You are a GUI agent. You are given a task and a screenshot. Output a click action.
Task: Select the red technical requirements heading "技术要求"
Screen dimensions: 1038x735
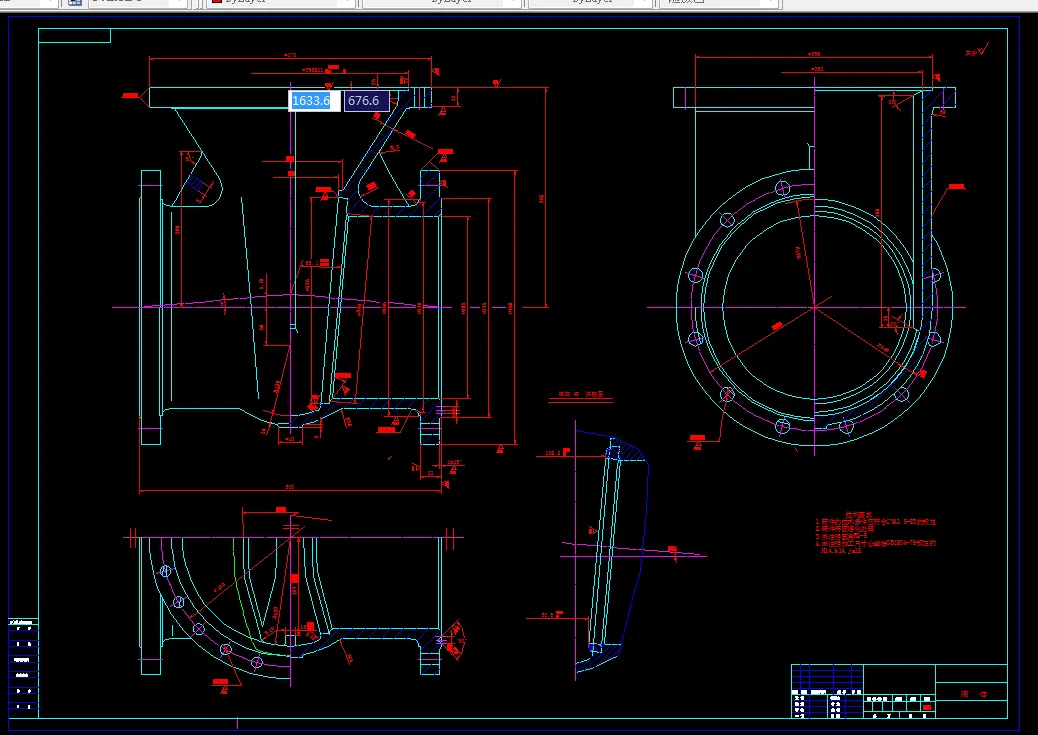click(859, 514)
